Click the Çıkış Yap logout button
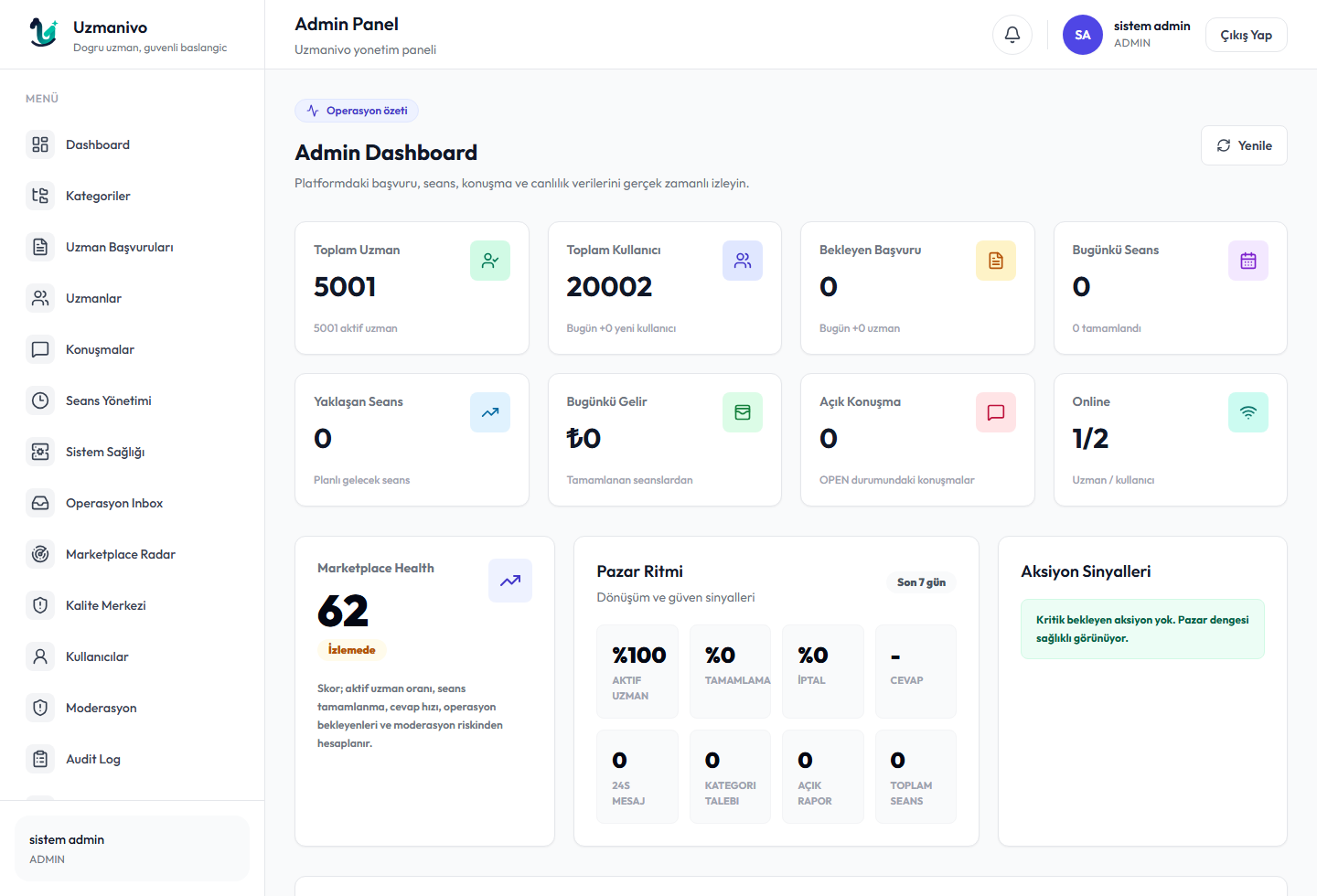The image size is (1317, 896). [1246, 35]
